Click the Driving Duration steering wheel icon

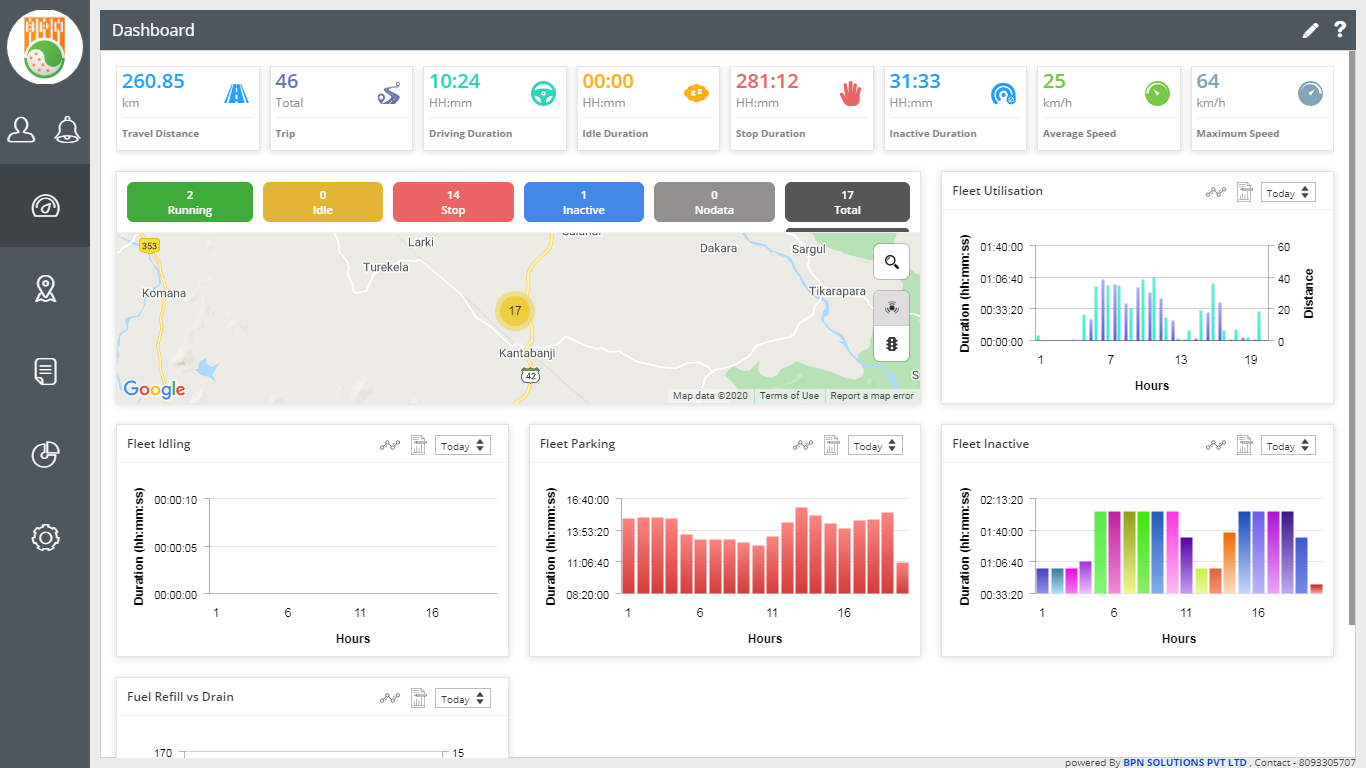[543, 94]
